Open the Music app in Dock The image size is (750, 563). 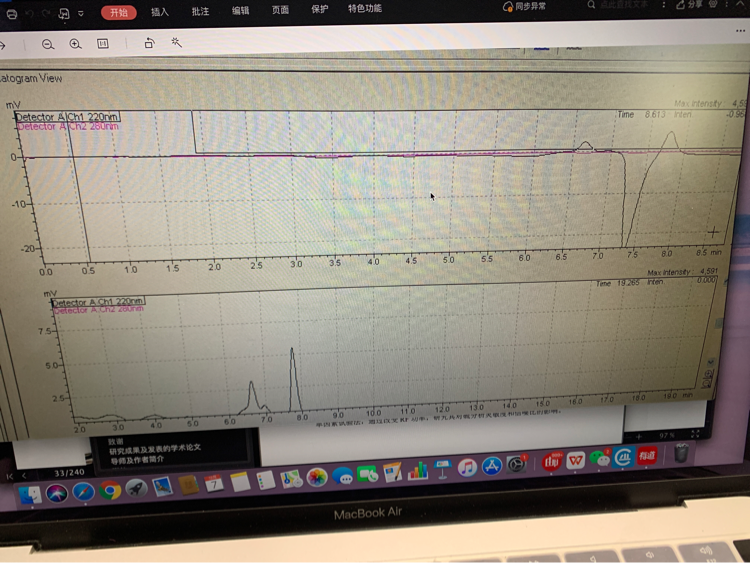(467, 467)
